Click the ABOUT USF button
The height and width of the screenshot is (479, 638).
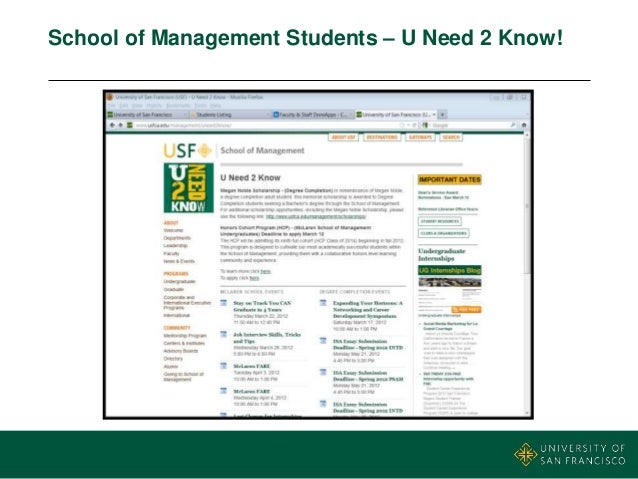pyautogui.click(x=343, y=138)
